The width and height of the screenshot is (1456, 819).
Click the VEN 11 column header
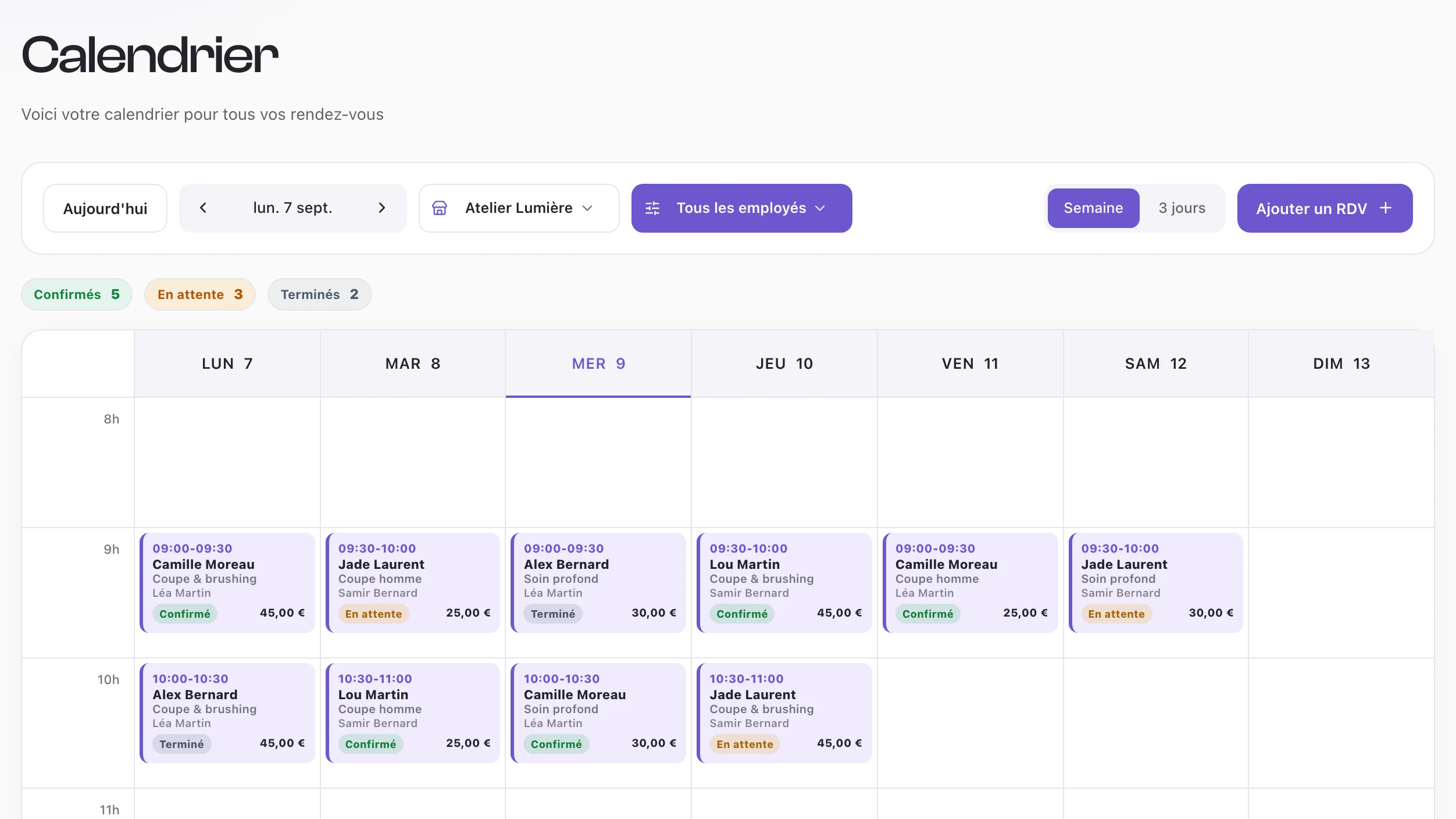click(x=970, y=364)
